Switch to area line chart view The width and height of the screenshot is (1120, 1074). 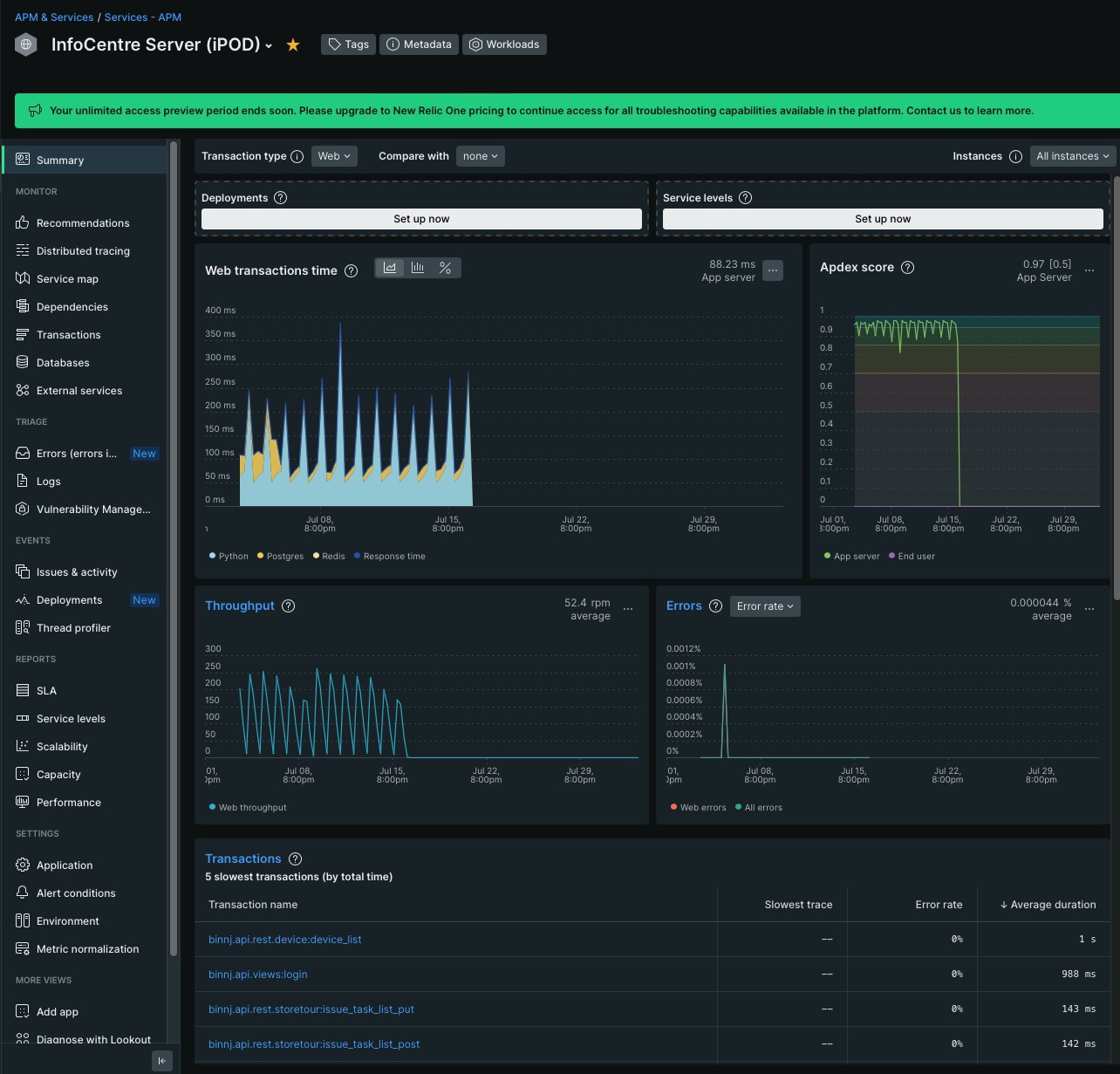point(390,268)
